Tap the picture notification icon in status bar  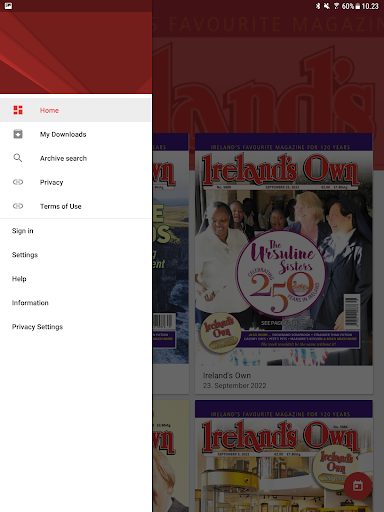[x=8, y=6]
